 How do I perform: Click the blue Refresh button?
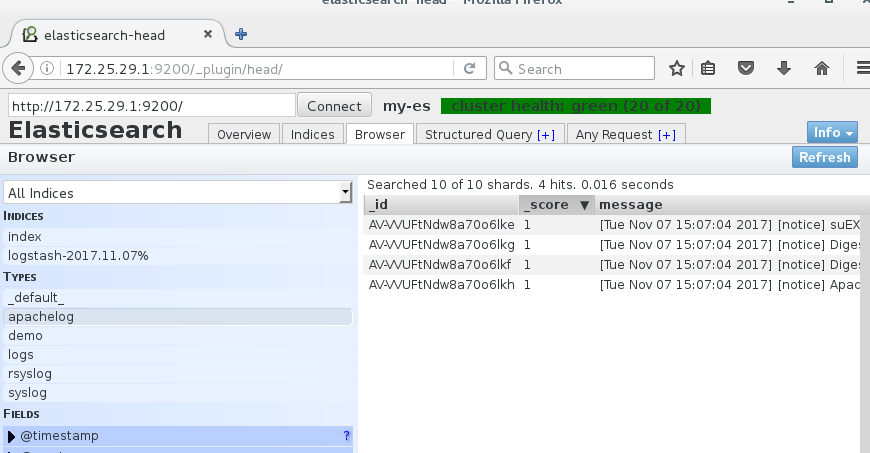[825, 157]
